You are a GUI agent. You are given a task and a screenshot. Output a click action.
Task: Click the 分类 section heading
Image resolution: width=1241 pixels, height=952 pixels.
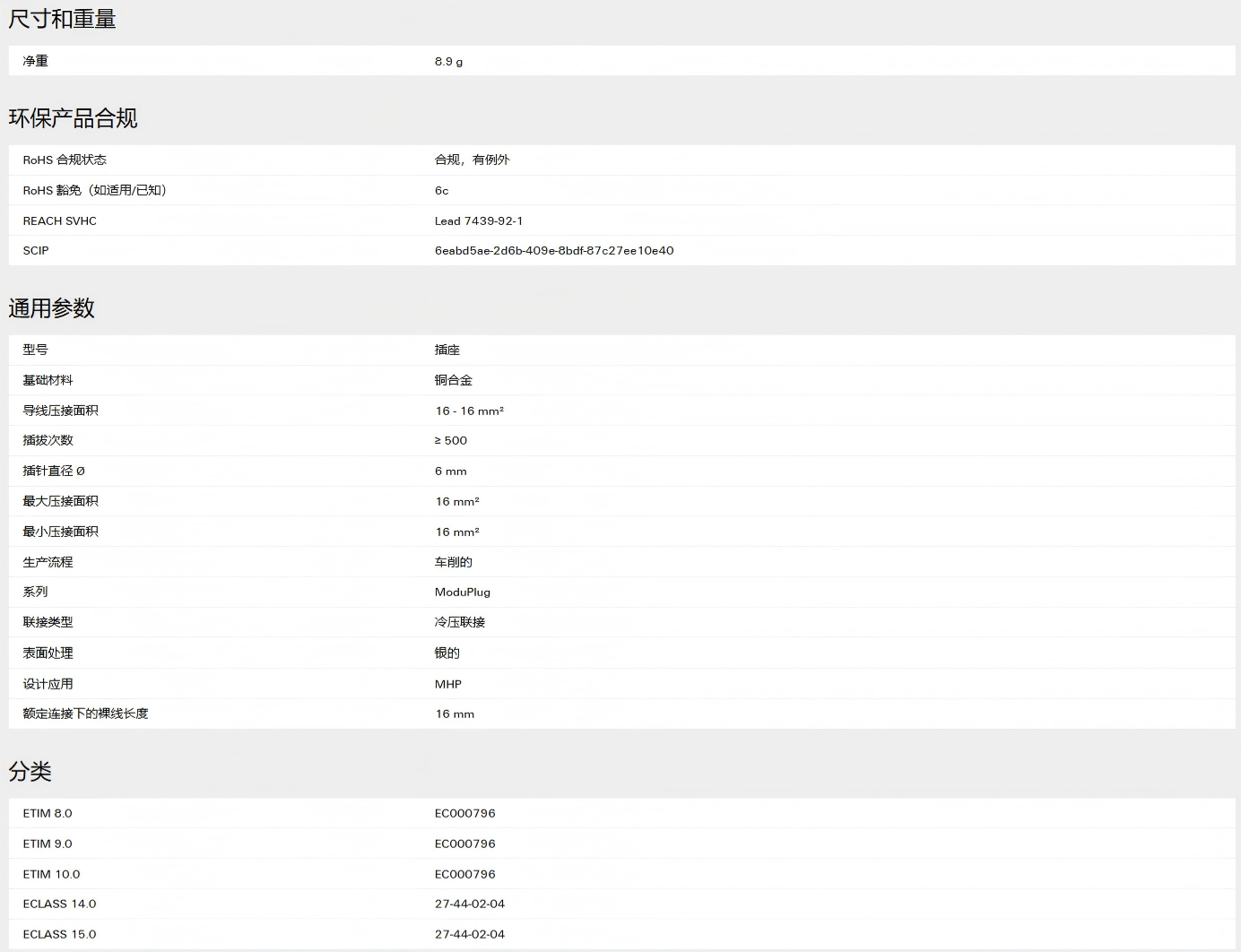coord(30,771)
